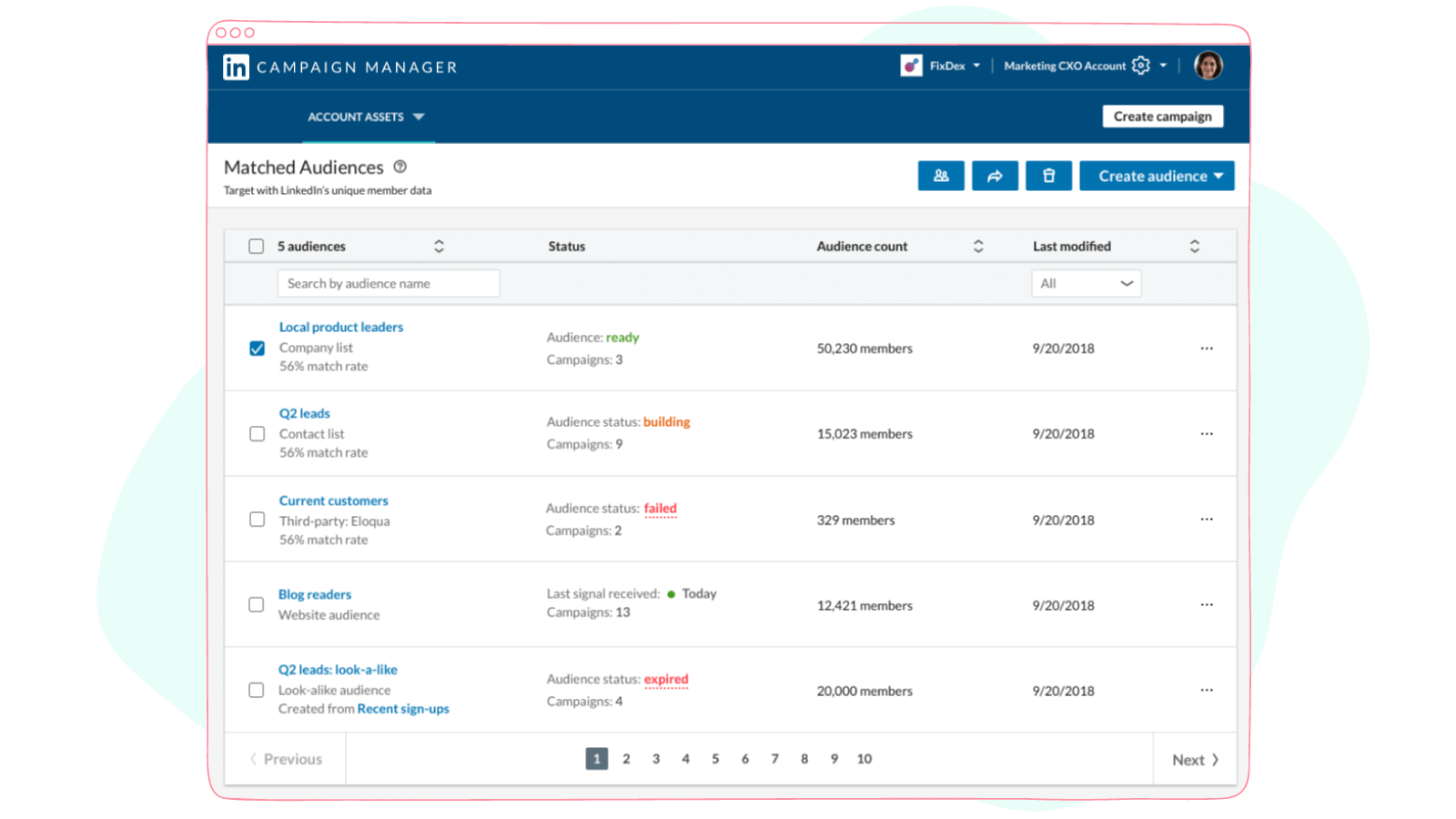Sort audiences by Last modified
The height and width of the screenshot is (819, 1456).
pos(1195,246)
